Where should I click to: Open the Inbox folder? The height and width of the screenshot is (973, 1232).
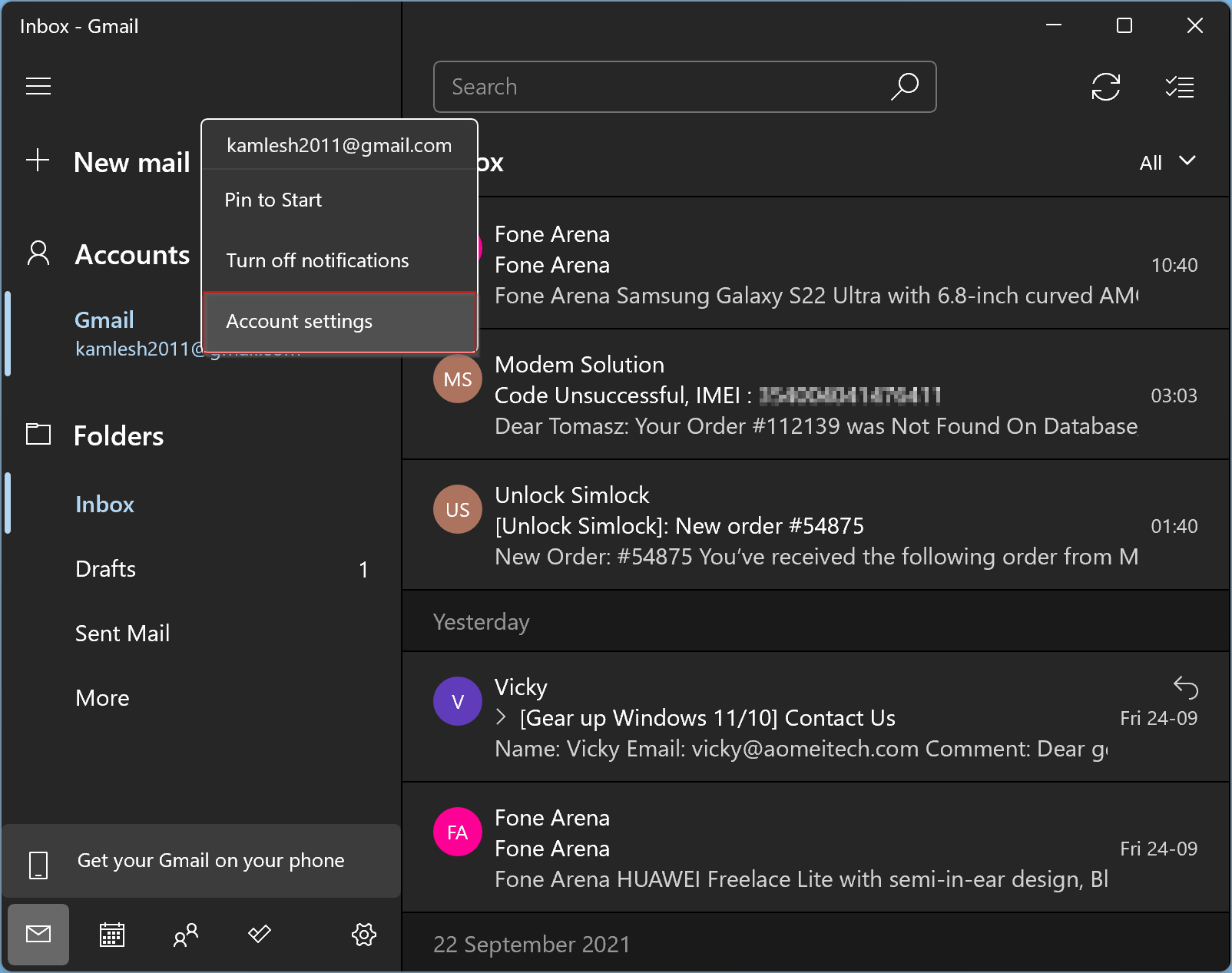click(x=201, y=505)
